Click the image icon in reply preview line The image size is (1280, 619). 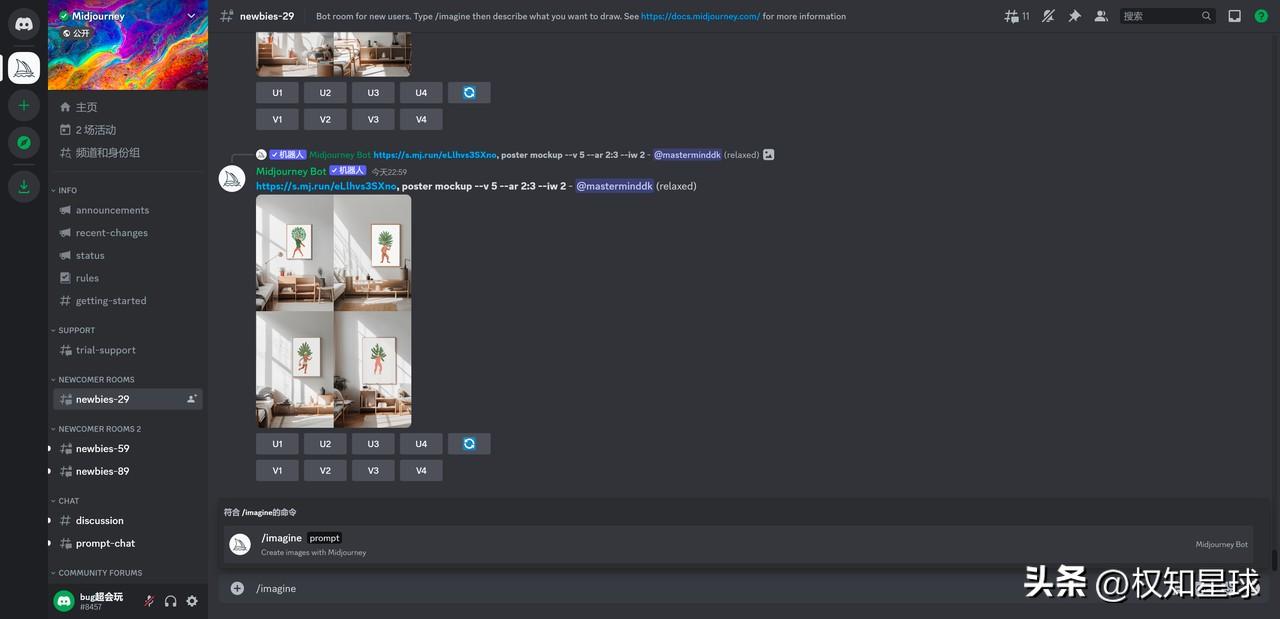tap(768, 155)
